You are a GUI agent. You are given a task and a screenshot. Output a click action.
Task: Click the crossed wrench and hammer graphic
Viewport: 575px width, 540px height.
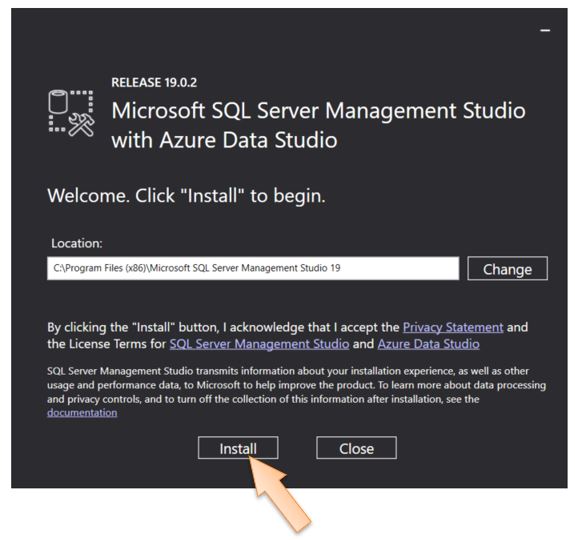(81, 125)
